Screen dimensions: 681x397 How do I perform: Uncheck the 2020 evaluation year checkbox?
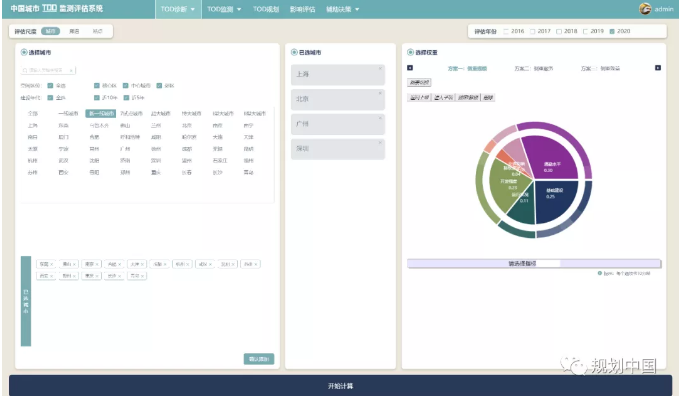612,31
